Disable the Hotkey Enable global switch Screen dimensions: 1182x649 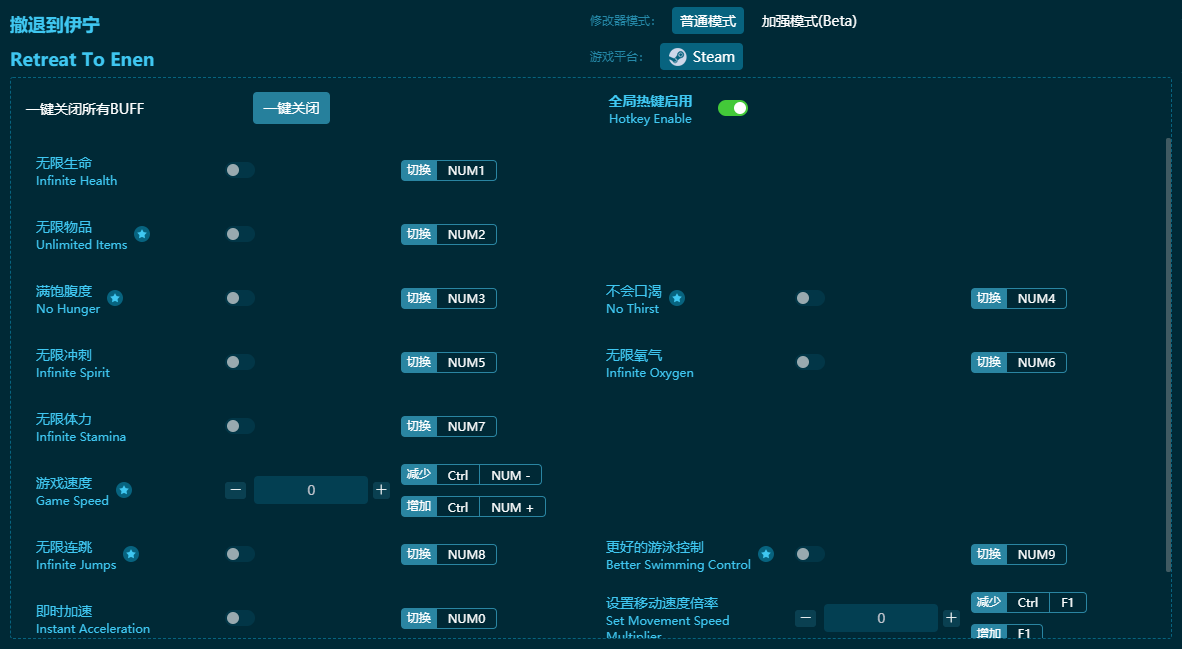(733, 106)
